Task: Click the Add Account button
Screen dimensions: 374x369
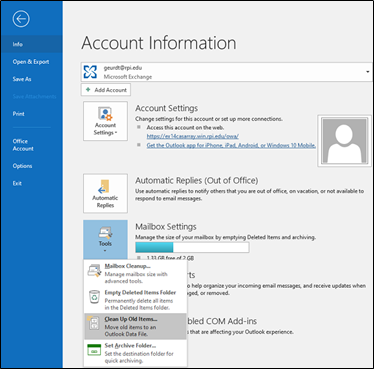Action: point(106,90)
